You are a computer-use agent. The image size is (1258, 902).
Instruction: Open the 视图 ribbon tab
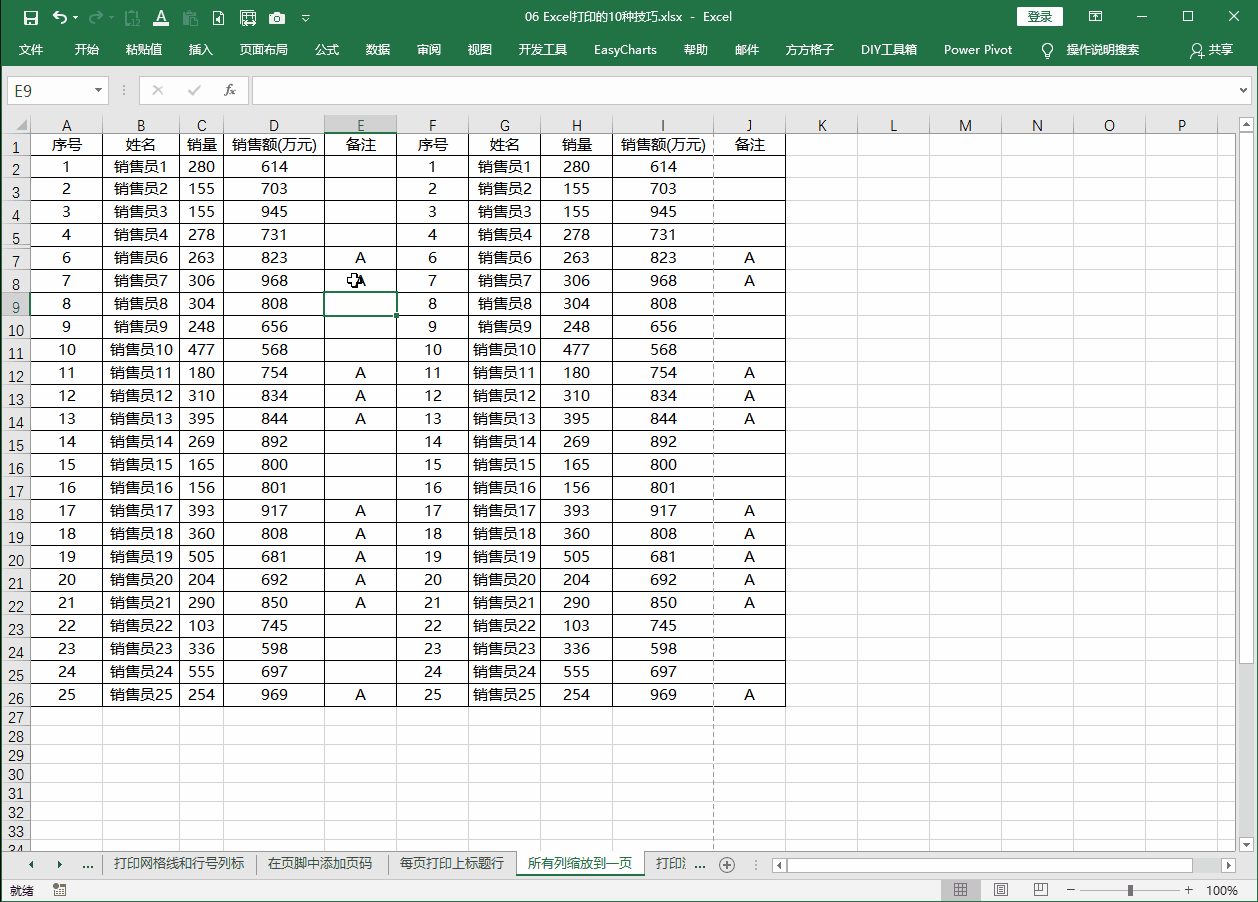[x=480, y=50]
